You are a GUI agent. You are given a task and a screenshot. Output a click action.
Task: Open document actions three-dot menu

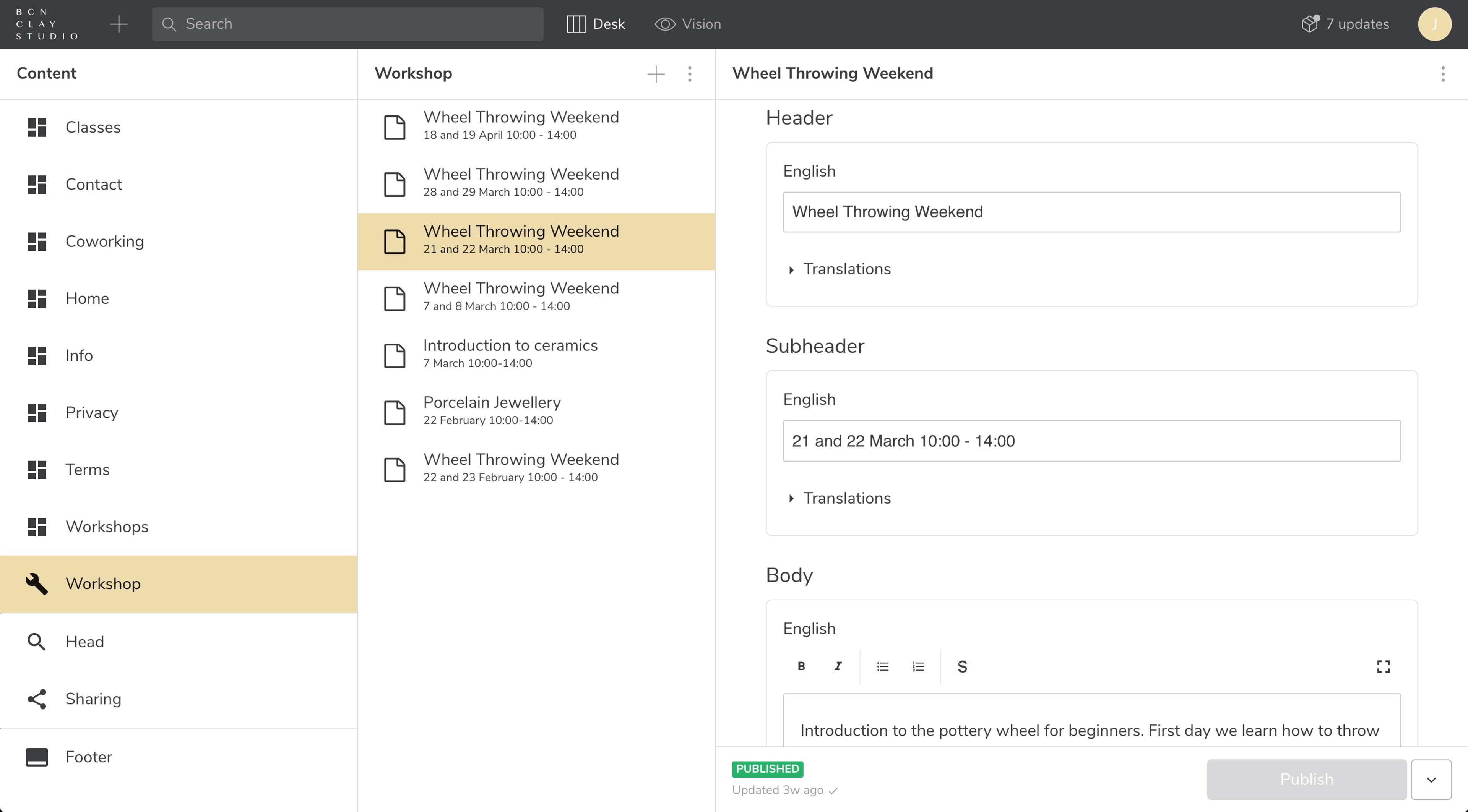[x=1442, y=73]
